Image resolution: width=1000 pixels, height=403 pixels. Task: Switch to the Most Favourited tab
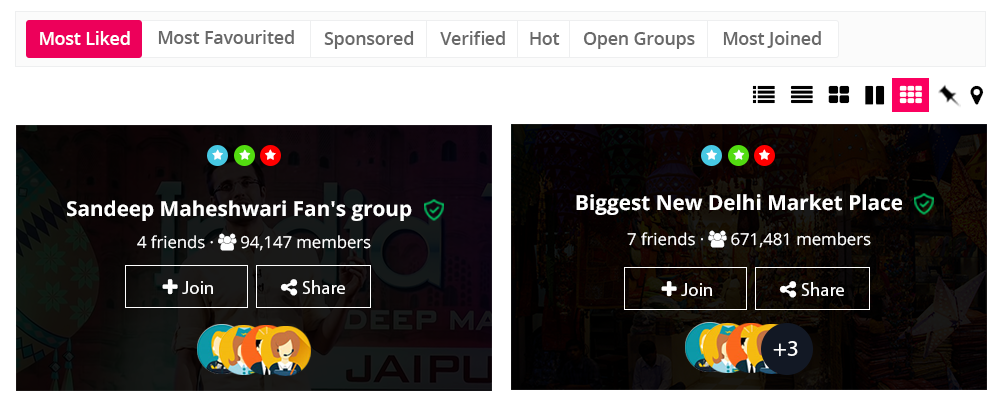(x=226, y=38)
